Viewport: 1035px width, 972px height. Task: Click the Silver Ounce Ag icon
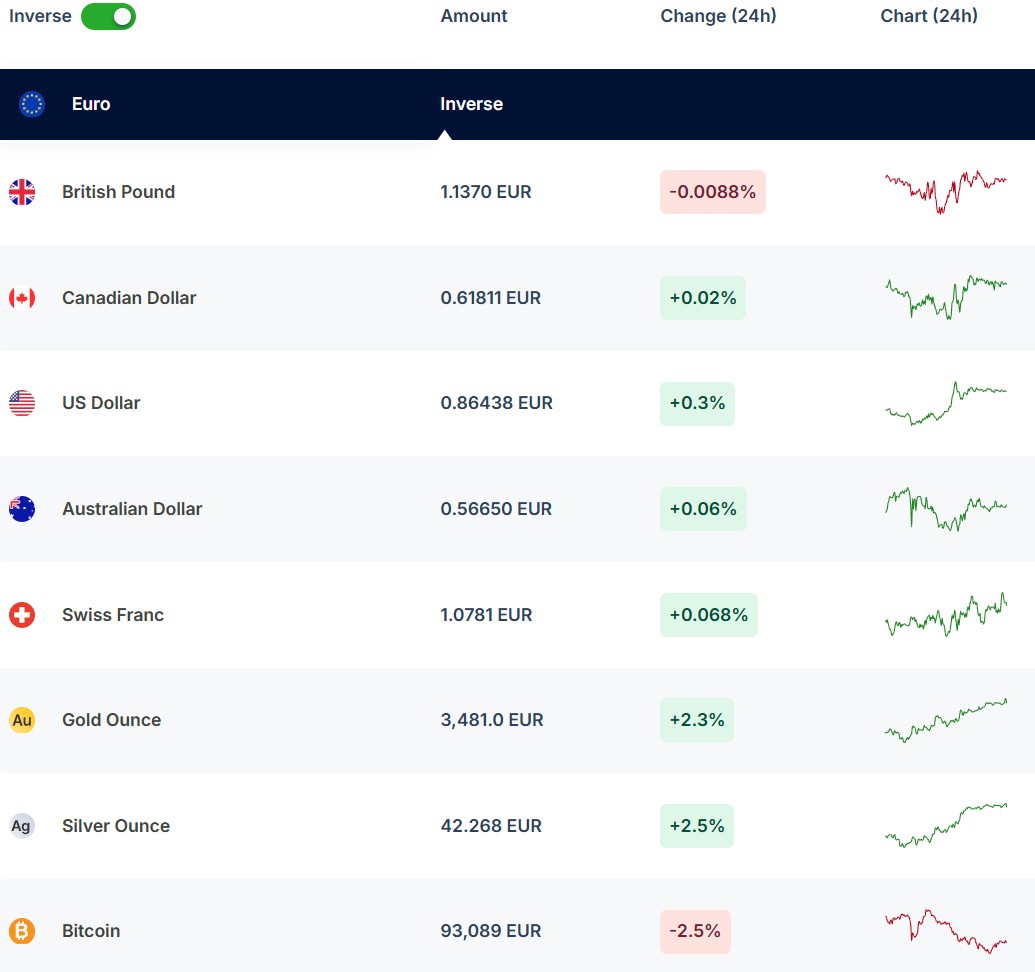coord(22,826)
